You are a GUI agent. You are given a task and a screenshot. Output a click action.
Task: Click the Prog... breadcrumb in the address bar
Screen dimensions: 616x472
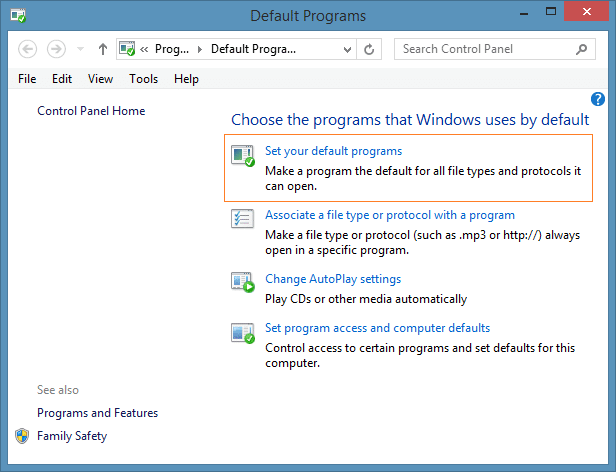(172, 49)
